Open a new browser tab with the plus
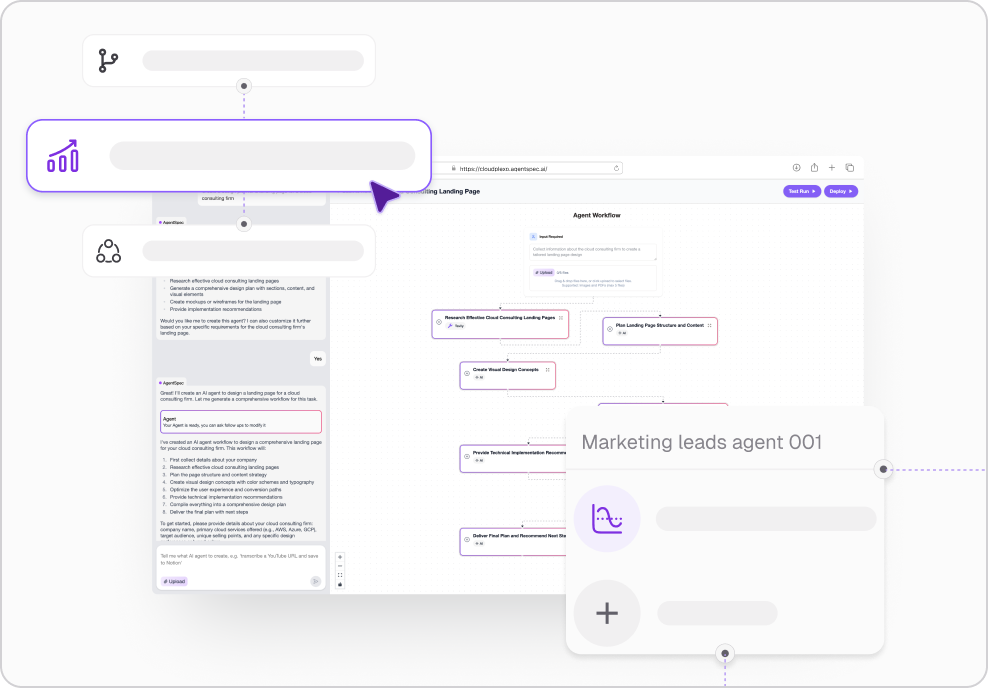 click(830, 167)
